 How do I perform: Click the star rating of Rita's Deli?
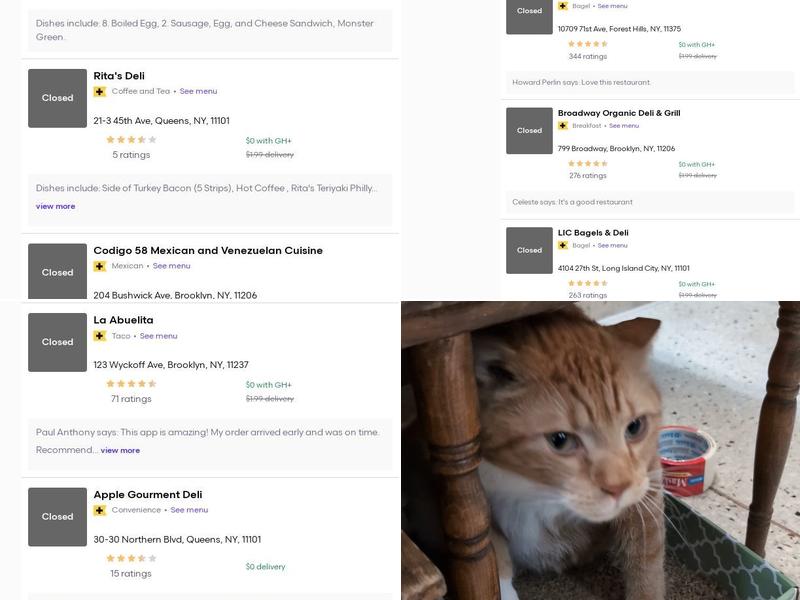tap(131, 140)
